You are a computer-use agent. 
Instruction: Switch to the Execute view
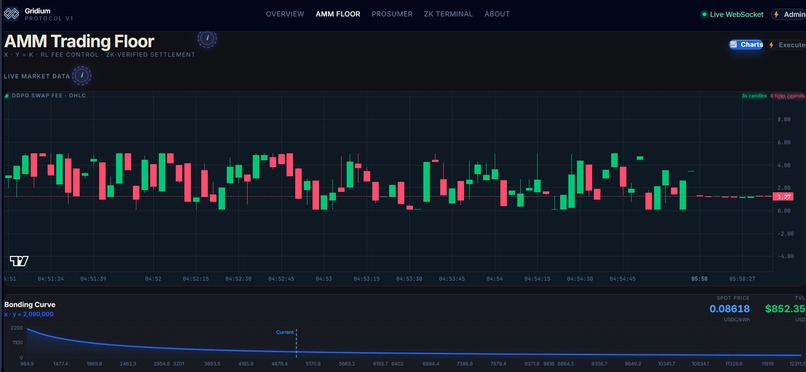pyautogui.click(x=787, y=45)
